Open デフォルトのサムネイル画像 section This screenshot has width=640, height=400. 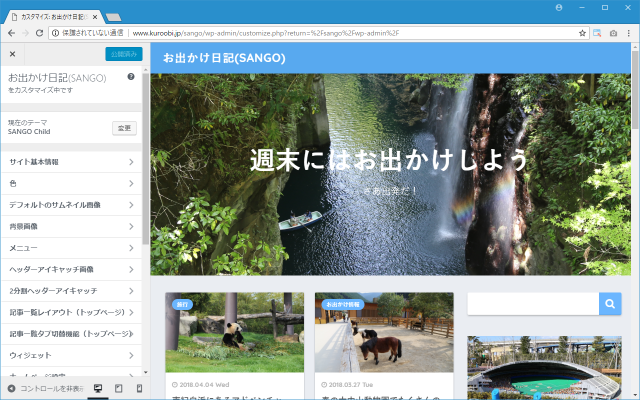pos(71,205)
